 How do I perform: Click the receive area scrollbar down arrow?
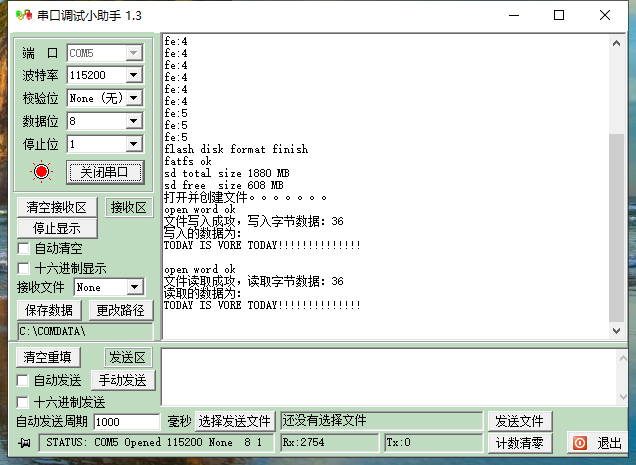[x=616, y=331]
